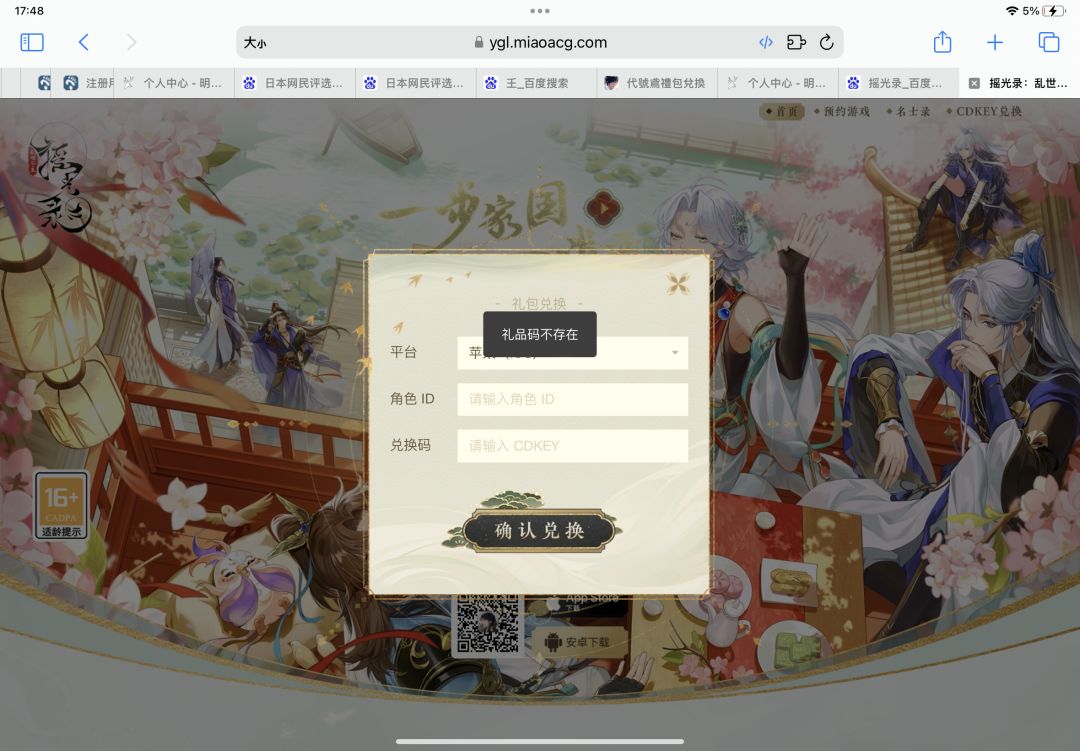Viewport: 1080px width, 751px height.
Task: Open the code brackets extension icon
Action: (765, 43)
